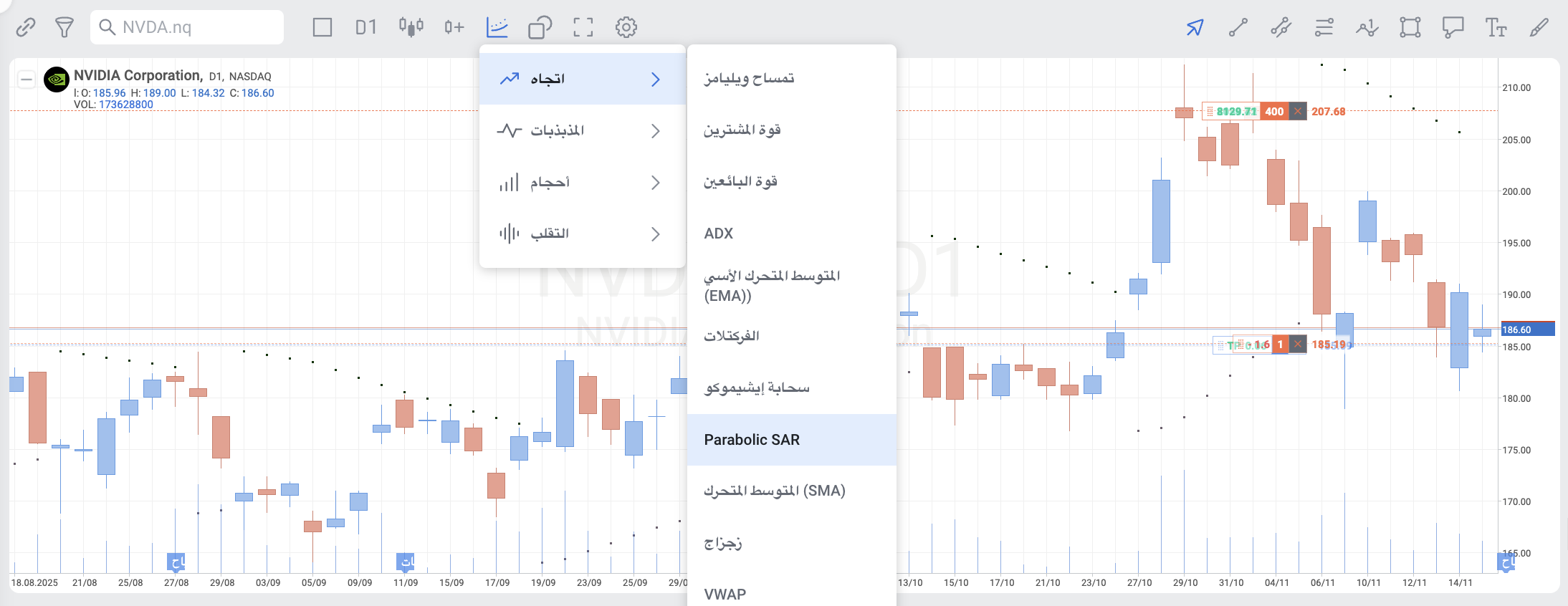Close the order at 185.19

coord(1298,345)
